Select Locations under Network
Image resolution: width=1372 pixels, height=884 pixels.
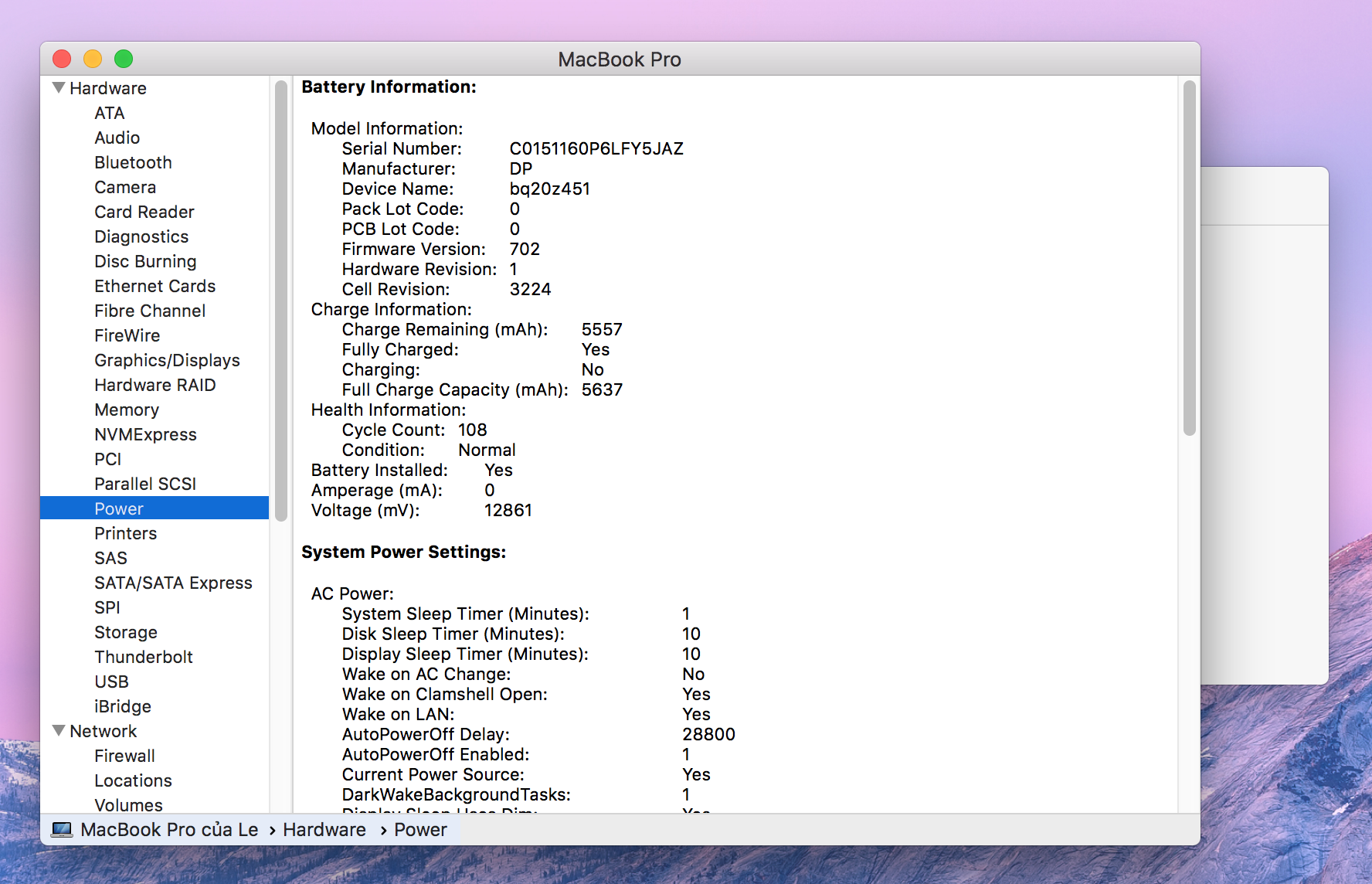(133, 780)
